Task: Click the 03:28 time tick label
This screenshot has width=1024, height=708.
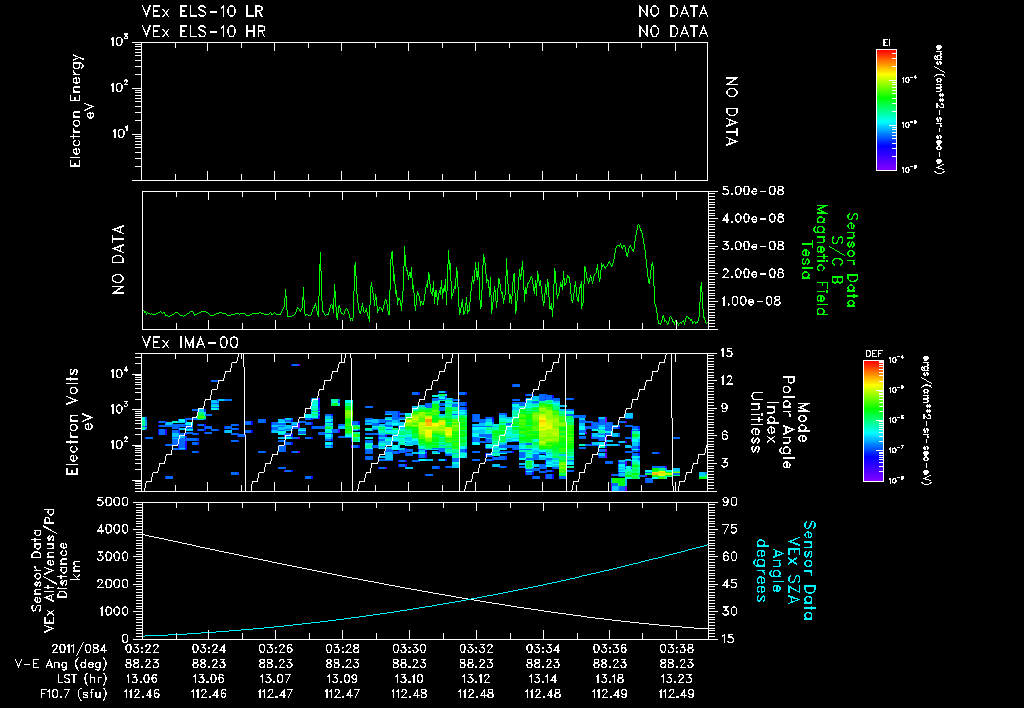Action: point(342,649)
